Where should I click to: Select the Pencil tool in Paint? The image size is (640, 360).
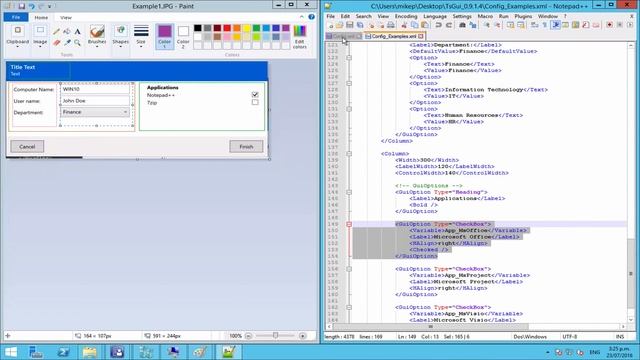click(56, 31)
